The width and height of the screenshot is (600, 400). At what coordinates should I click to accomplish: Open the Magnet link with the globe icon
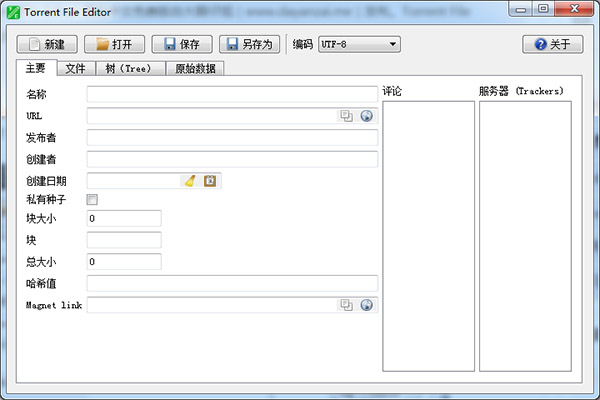(x=366, y=305)
